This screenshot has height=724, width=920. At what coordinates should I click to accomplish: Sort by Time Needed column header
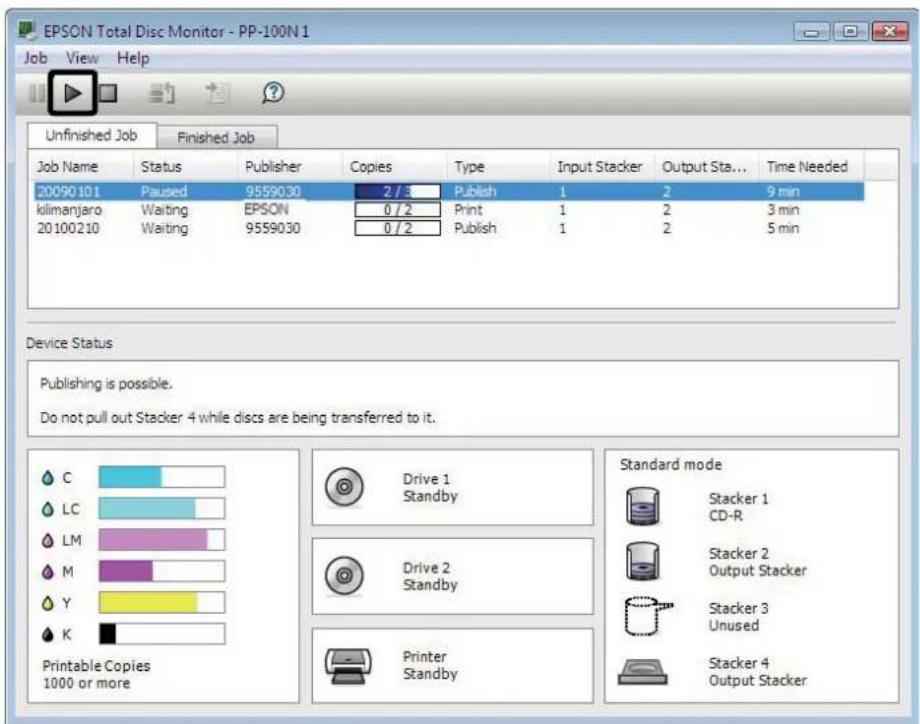[x=811, y=167]
